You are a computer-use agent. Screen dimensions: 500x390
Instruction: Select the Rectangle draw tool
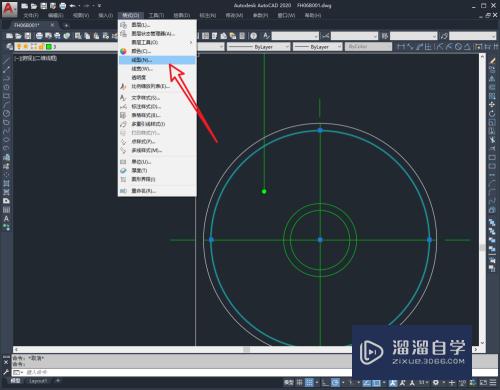(x=6, y=96)
